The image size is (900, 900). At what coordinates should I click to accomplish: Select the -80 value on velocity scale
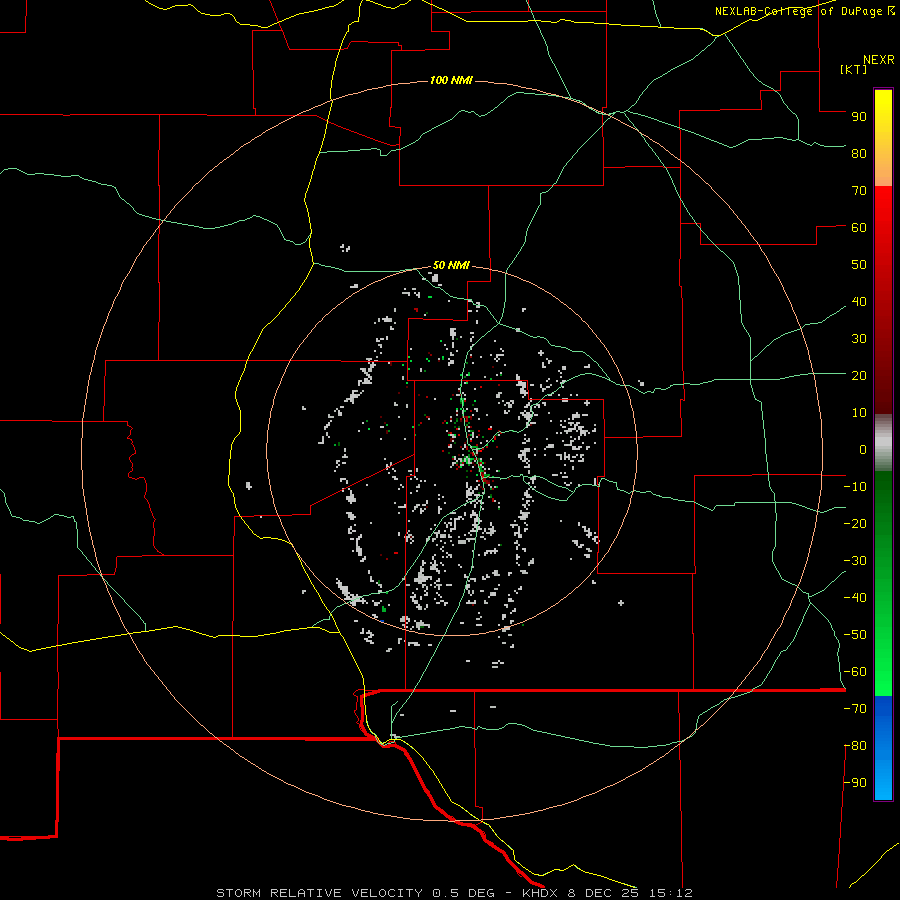855,746
